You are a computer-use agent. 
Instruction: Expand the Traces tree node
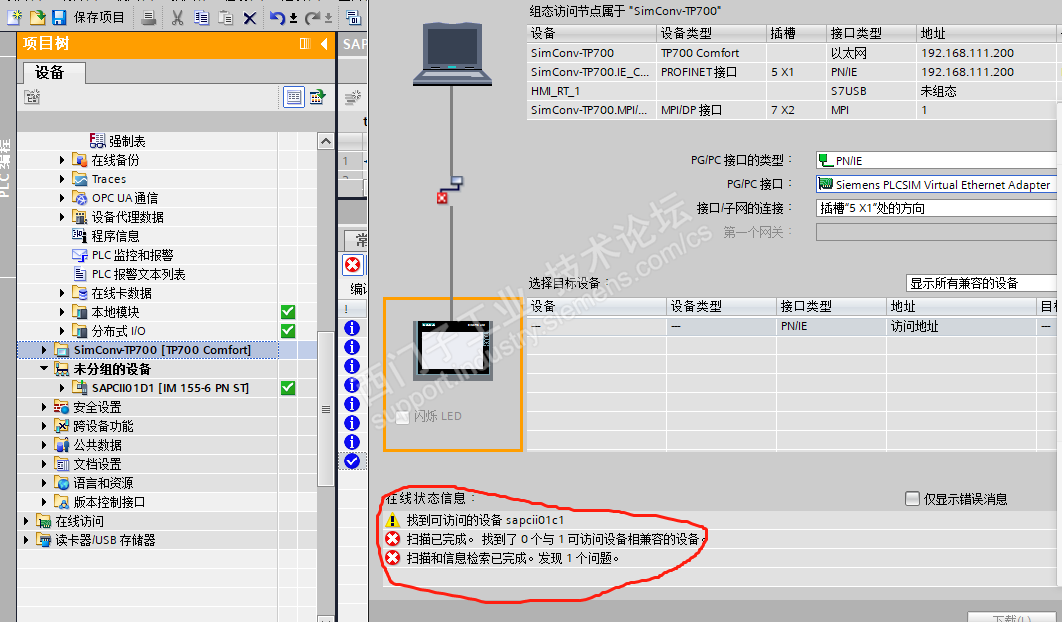coord(62,179)
